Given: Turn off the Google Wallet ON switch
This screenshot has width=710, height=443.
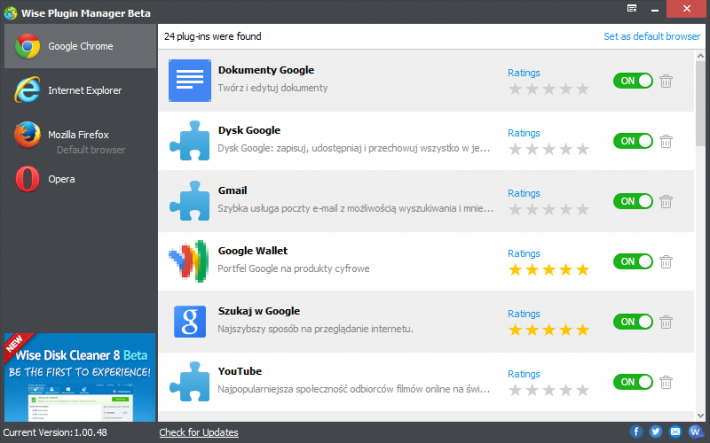Looking at the screenshot, I should tap(633, 261).
